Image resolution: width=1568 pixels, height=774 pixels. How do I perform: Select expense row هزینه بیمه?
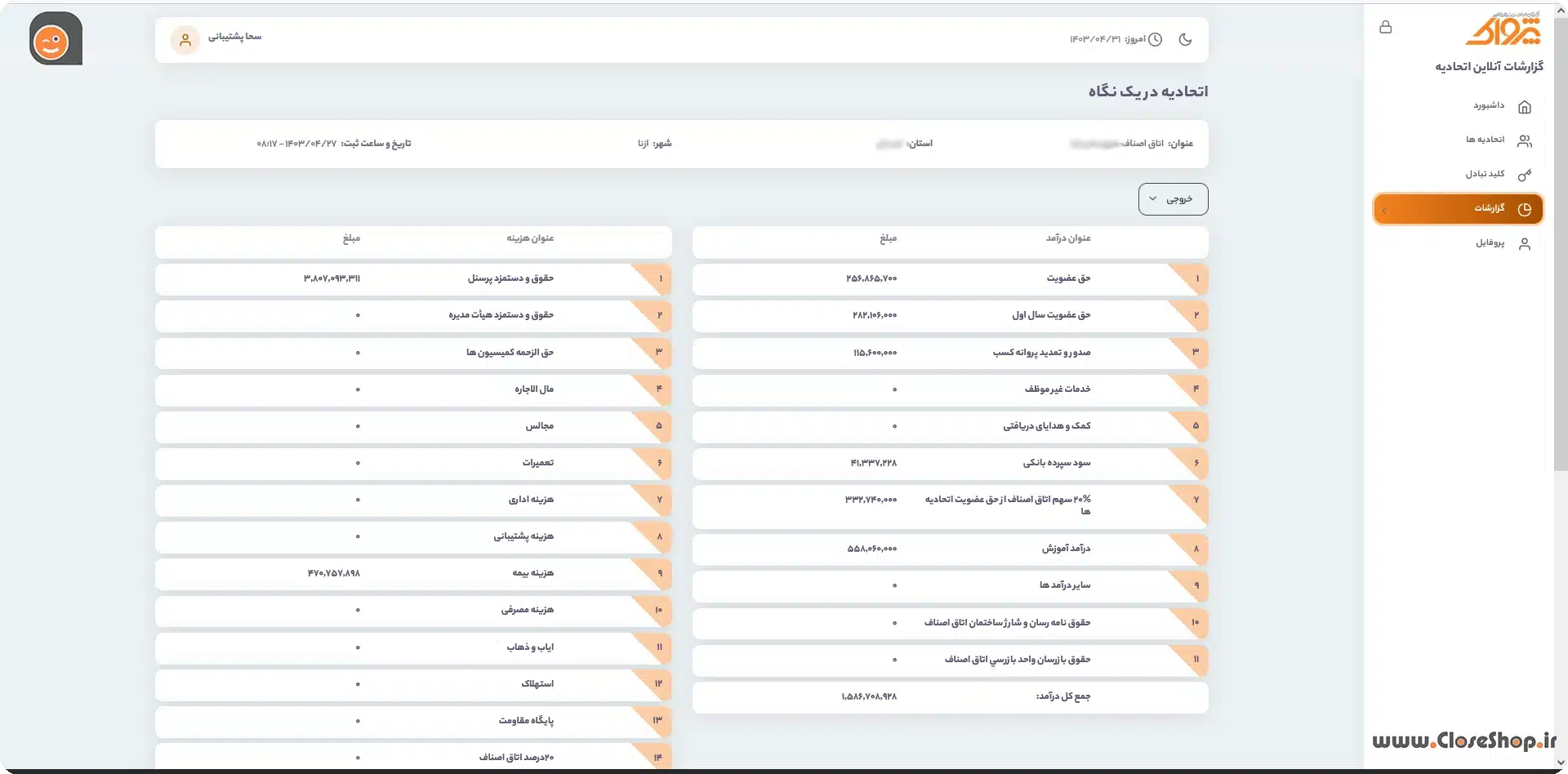pyautogui.click(x=413, y=574)
